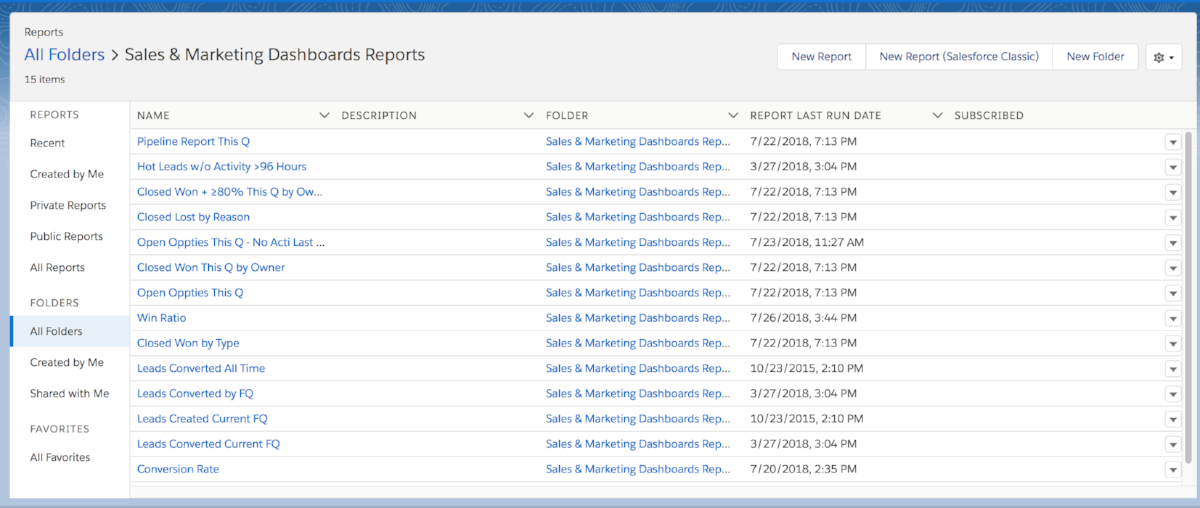Open row actions for Conversion Rate
Viewport: 1200px width, 508px height.
pyautogui.click(x=1173, y=470)
